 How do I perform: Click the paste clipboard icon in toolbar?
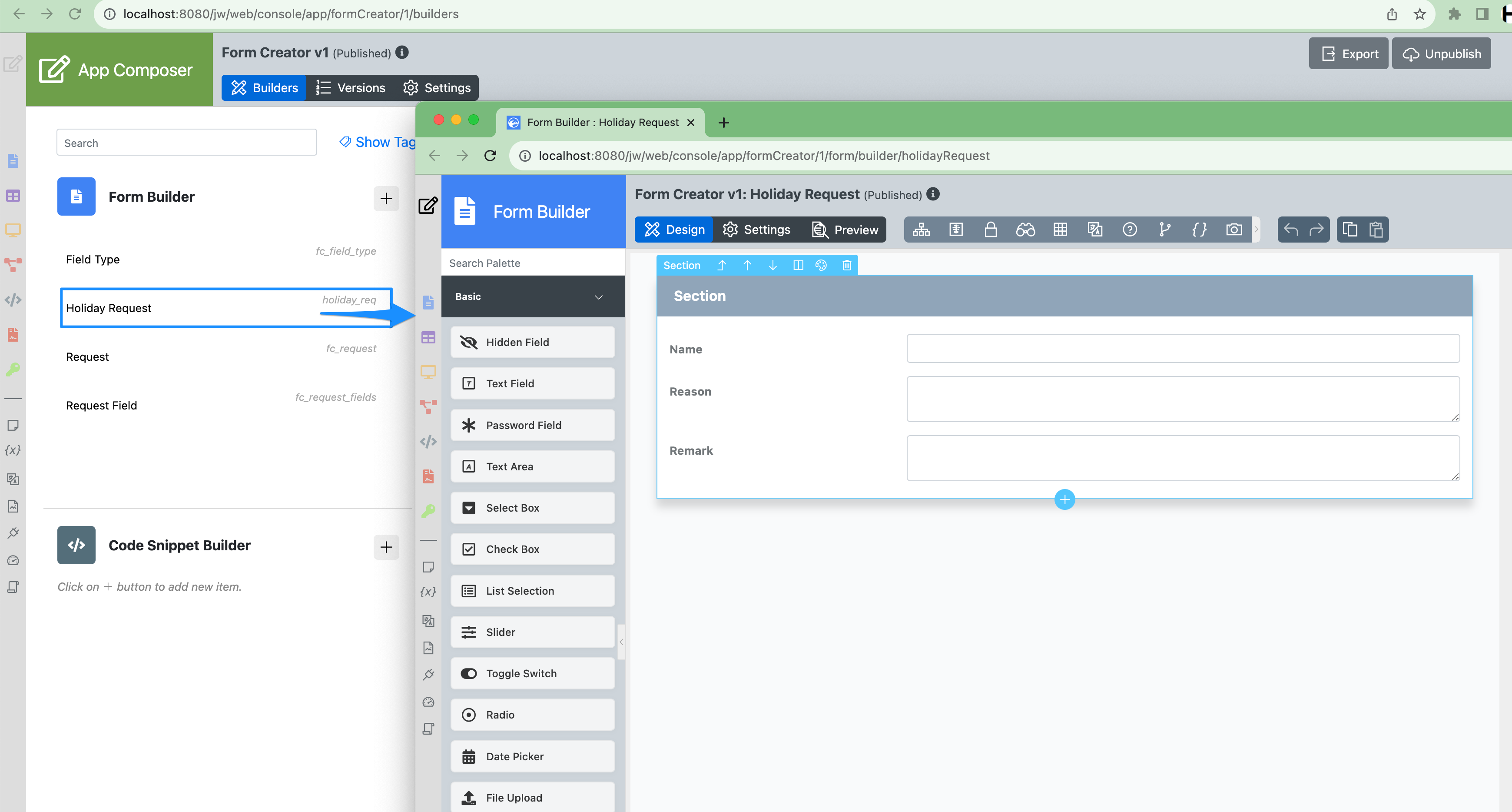coord(1376,230)
